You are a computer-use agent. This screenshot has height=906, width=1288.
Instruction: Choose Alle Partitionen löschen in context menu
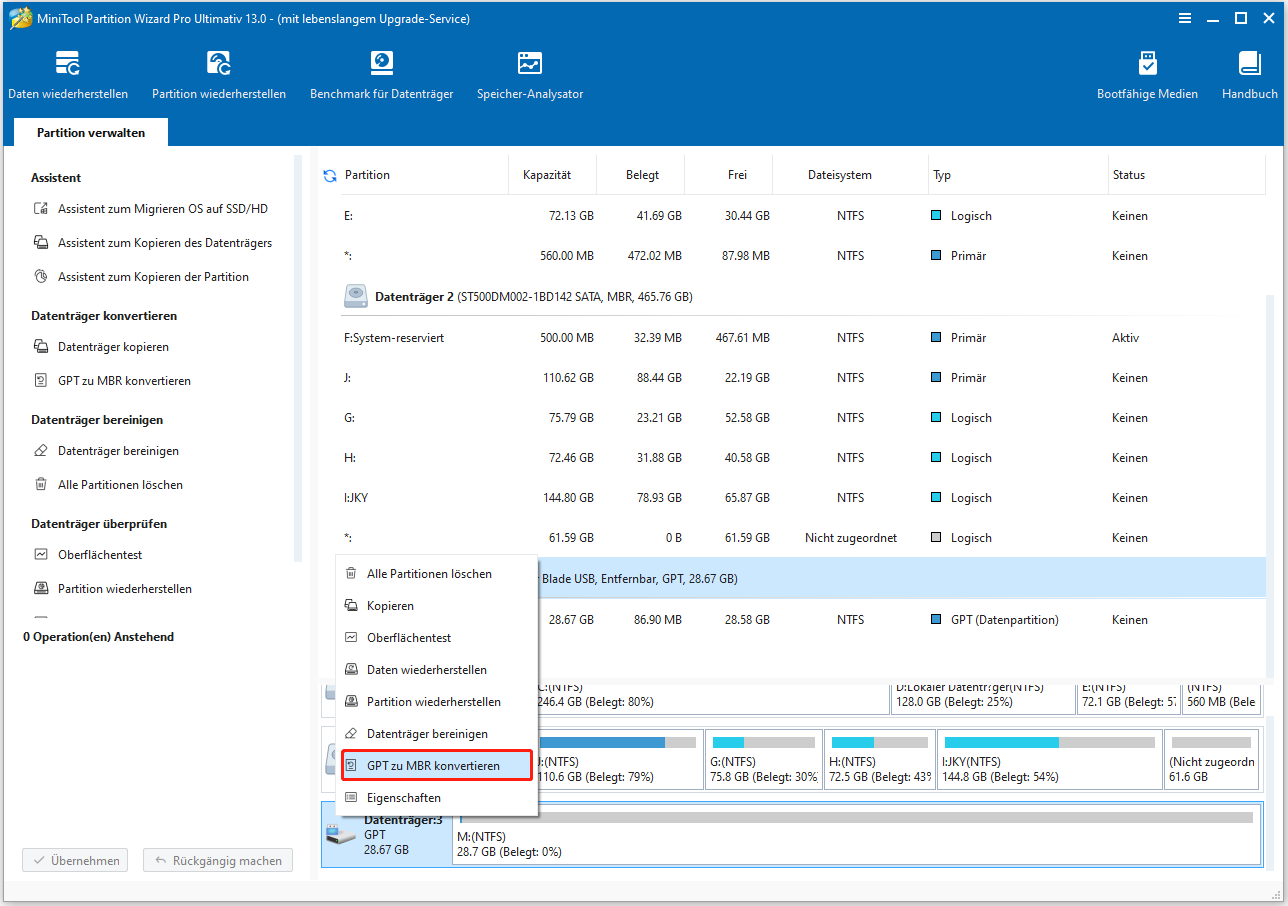tap(429, 574)
